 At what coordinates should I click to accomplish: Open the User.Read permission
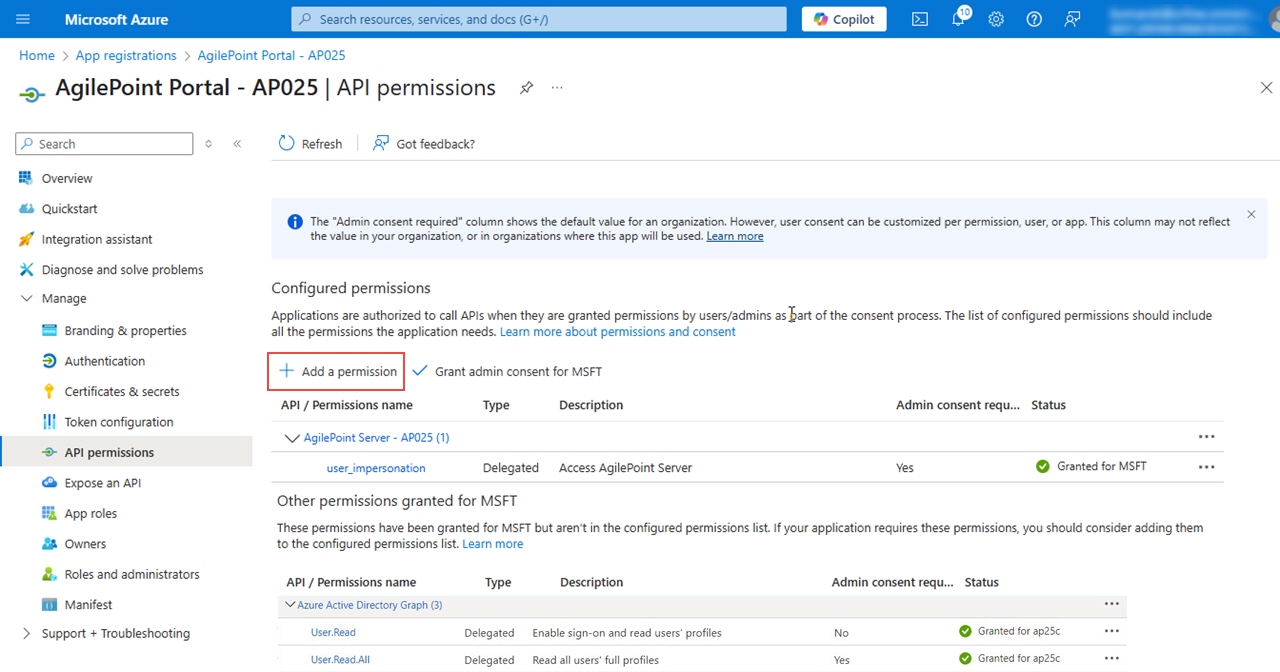click(333, 633)
